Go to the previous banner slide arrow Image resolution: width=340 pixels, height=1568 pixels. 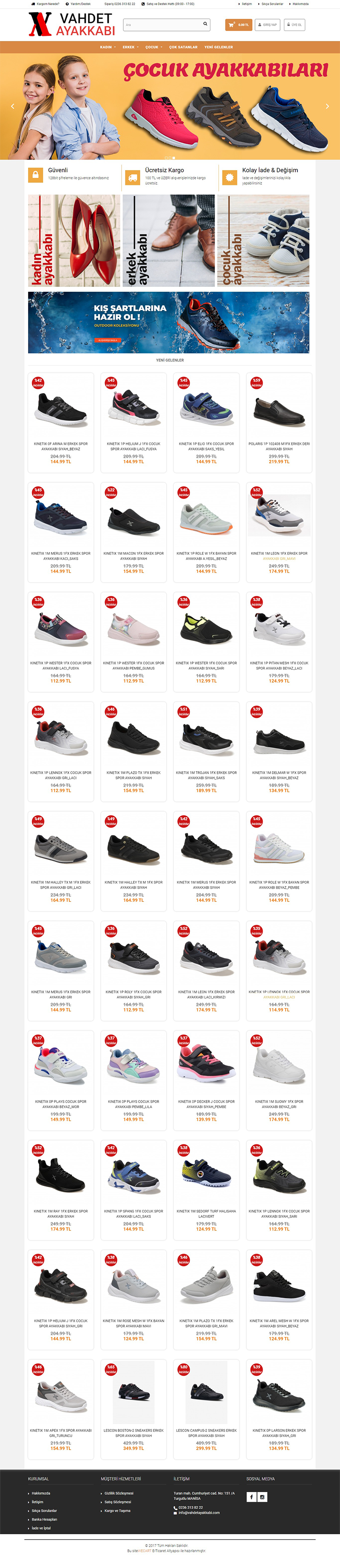click(12, 106)
